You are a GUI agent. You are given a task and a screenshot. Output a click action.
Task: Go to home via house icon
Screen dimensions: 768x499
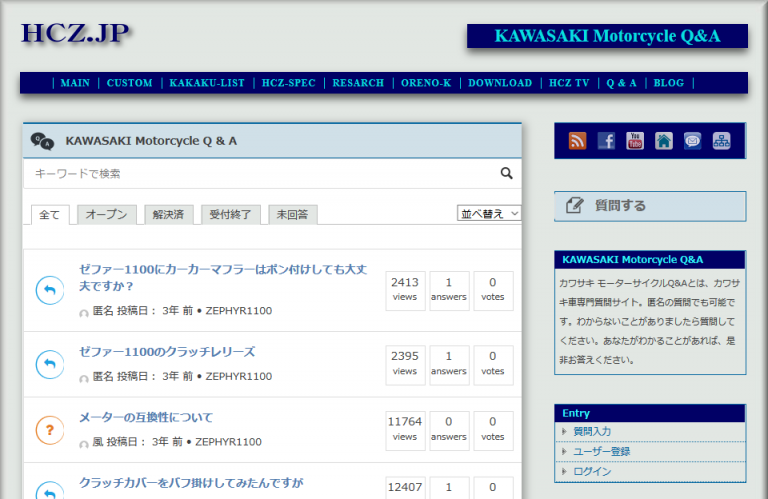[x=664, y=141]
